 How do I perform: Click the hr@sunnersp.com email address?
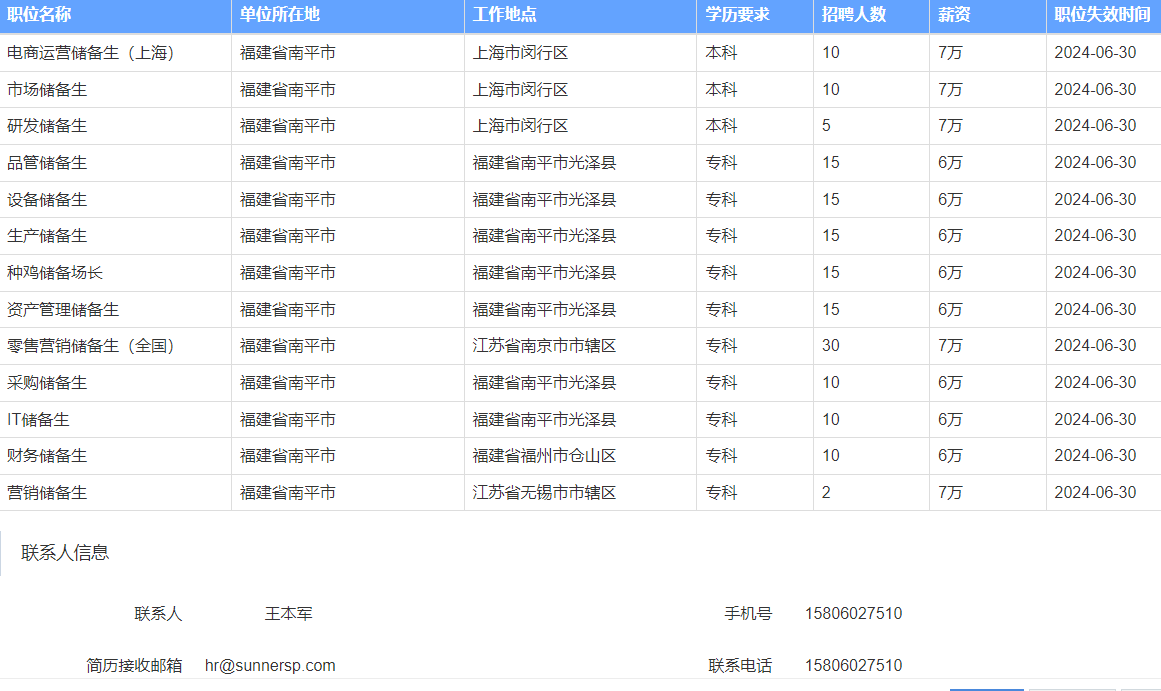point(270,666)
